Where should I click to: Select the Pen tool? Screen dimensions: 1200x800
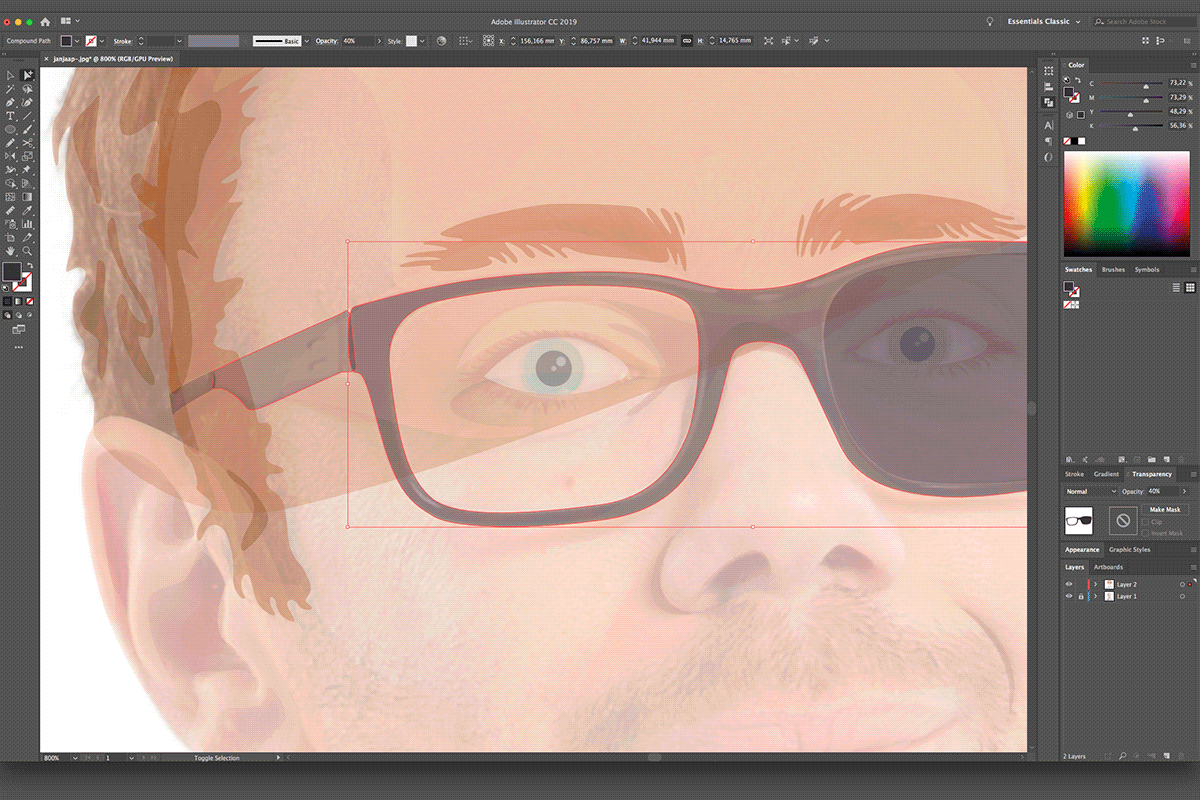pos(10,103)
